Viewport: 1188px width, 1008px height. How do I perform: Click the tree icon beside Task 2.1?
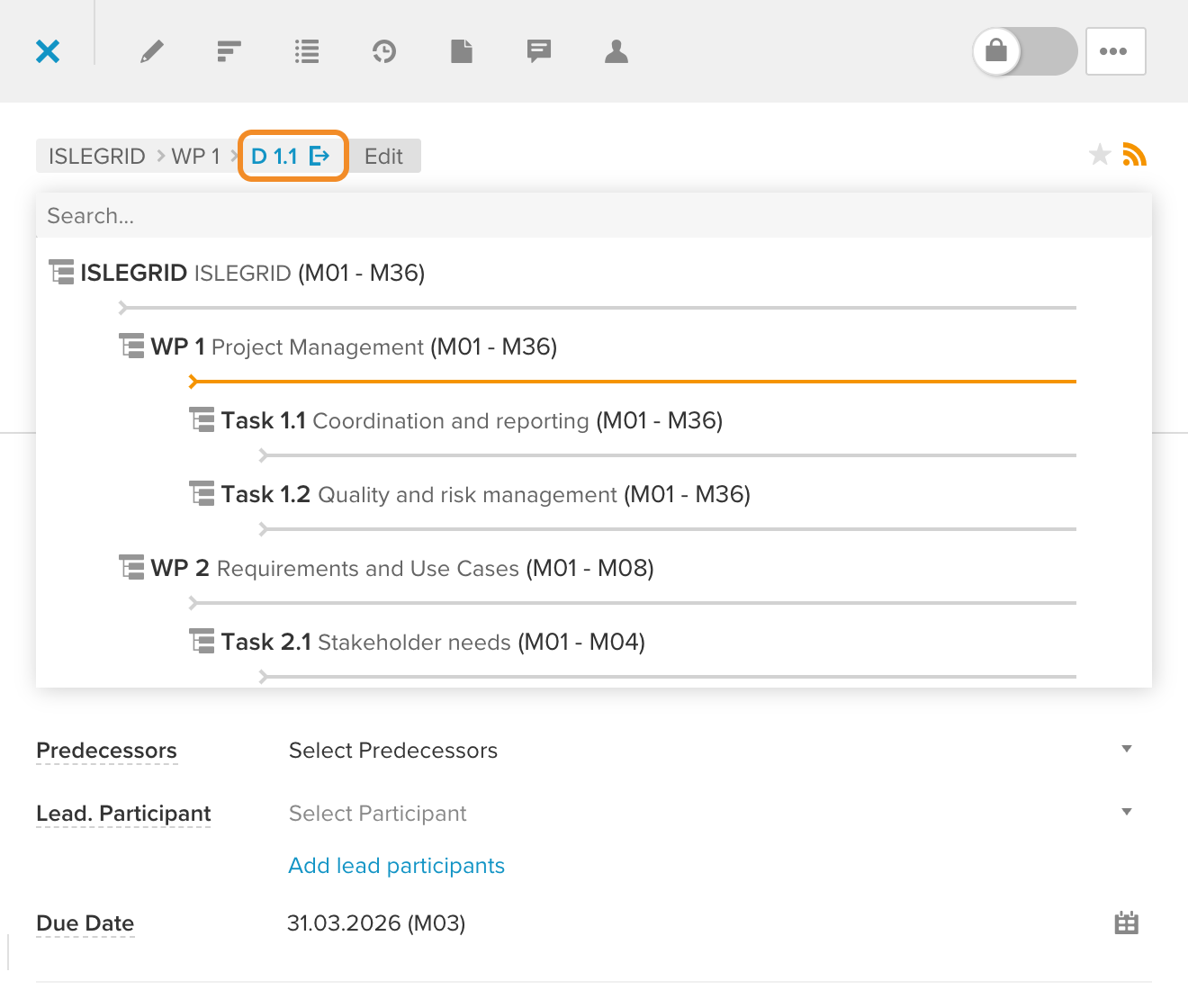[202, 642]
